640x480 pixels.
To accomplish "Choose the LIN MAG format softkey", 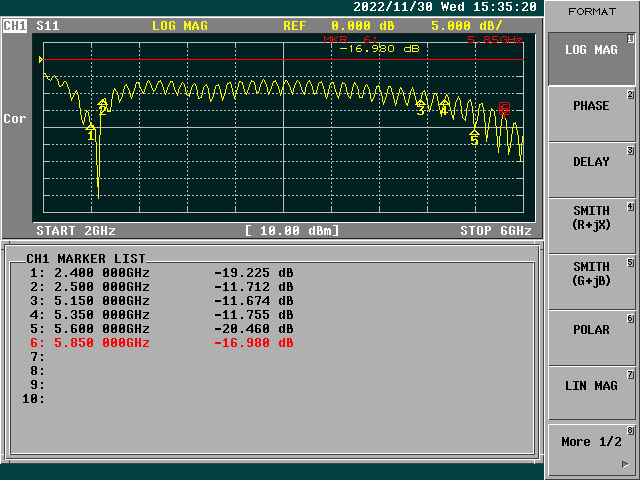I will (591, 394).
